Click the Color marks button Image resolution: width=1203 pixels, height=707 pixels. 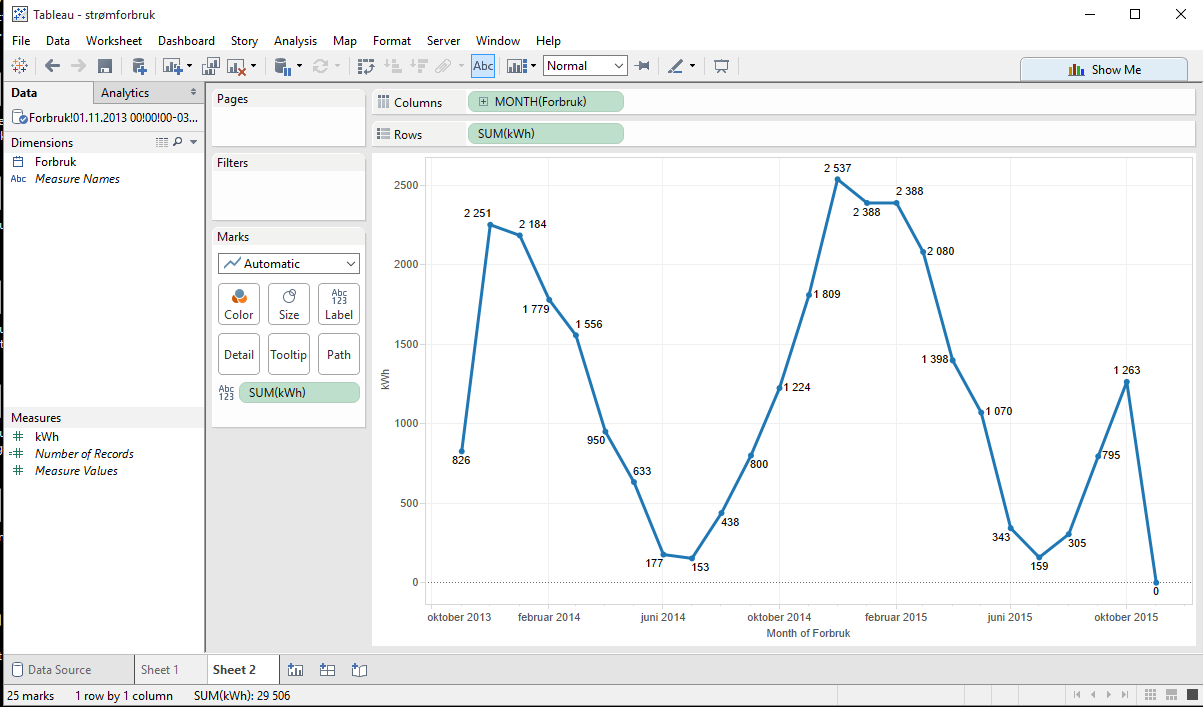[239, 304]
